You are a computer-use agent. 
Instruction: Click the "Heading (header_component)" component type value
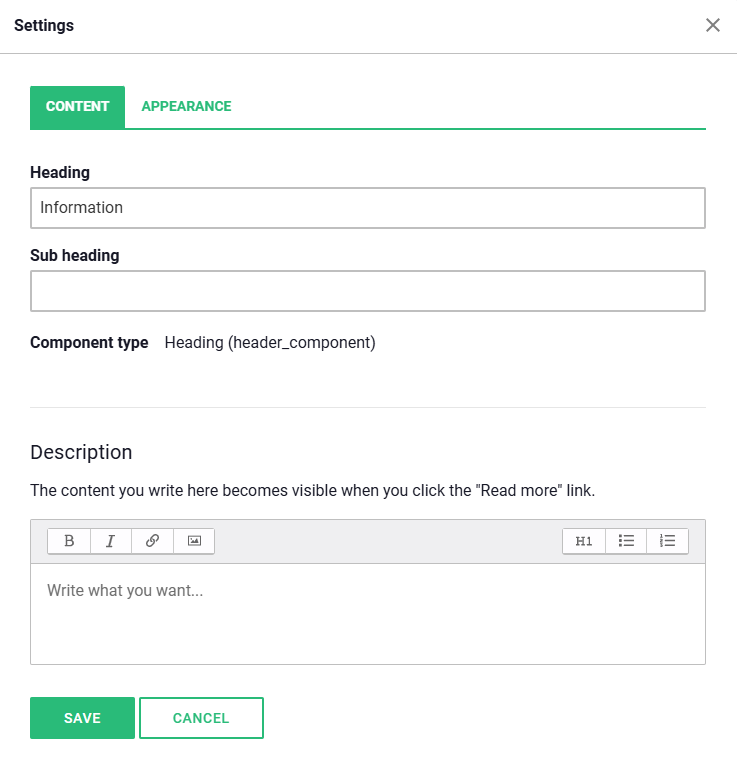[270, 342]
